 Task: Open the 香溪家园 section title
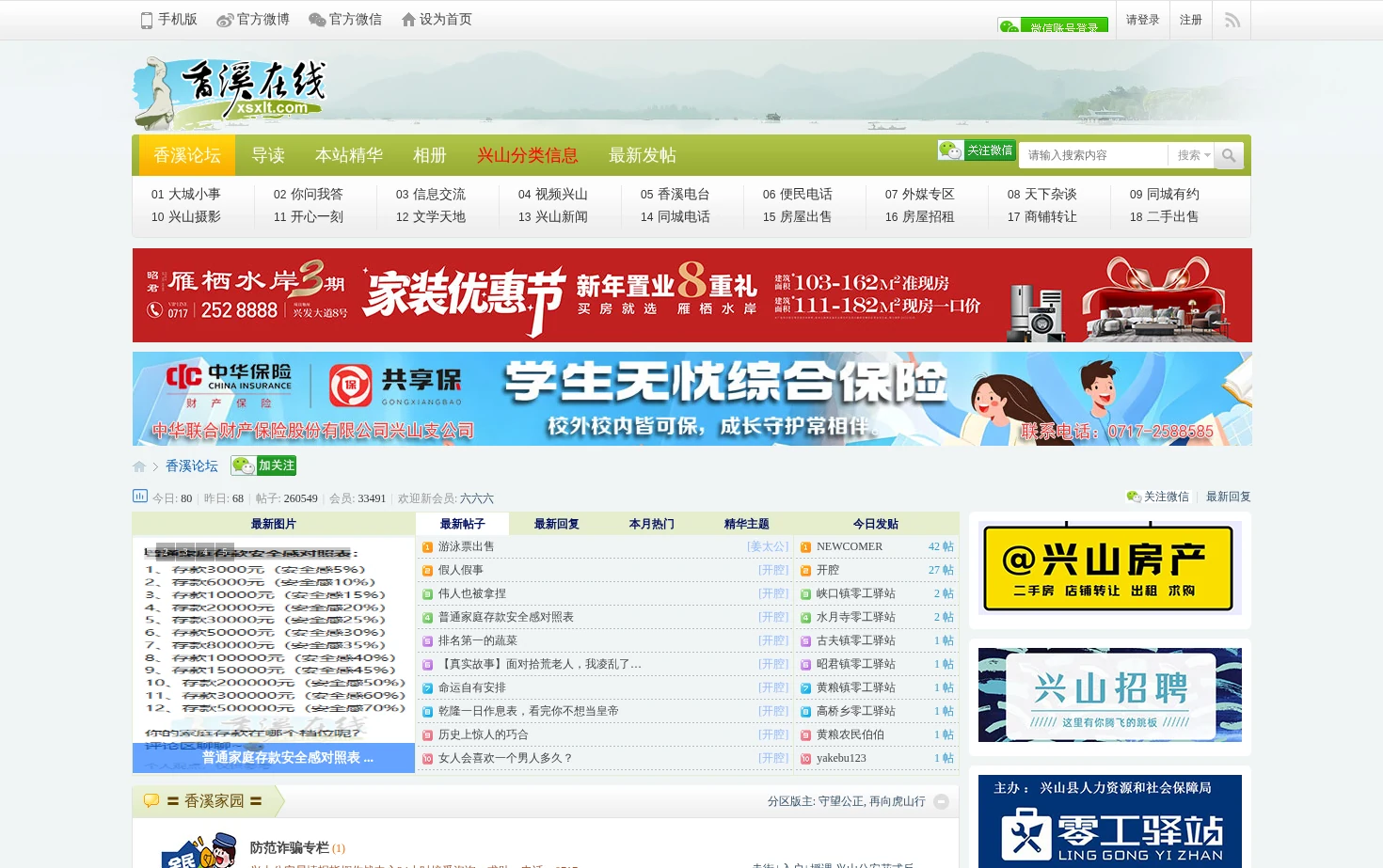(215, 801)
